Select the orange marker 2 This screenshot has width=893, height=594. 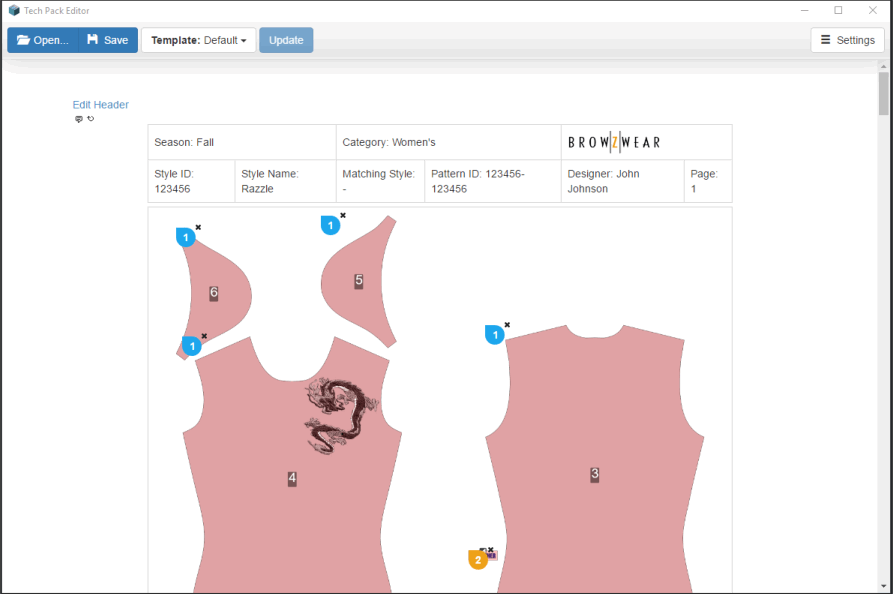tap(478, 560)
